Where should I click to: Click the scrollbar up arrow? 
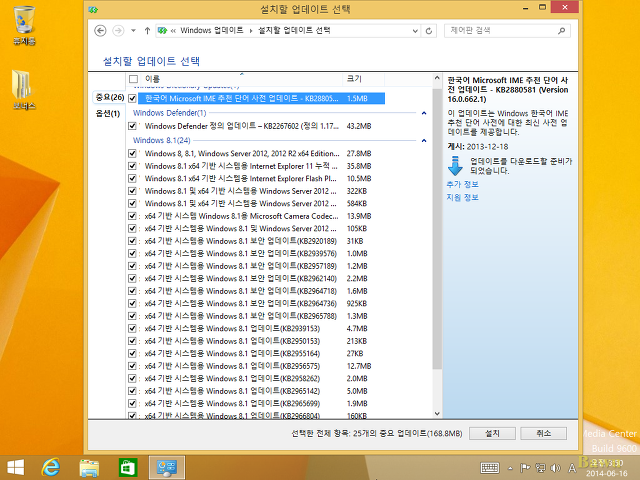[437, 78]
